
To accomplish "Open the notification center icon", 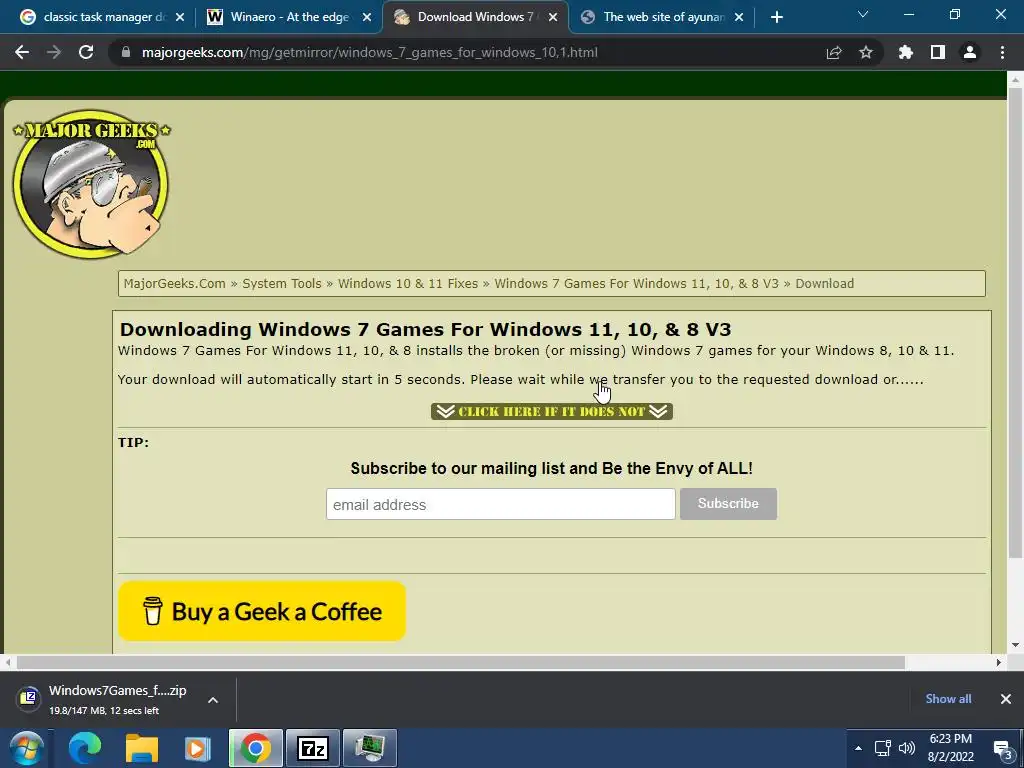I will coord(1003,749).
